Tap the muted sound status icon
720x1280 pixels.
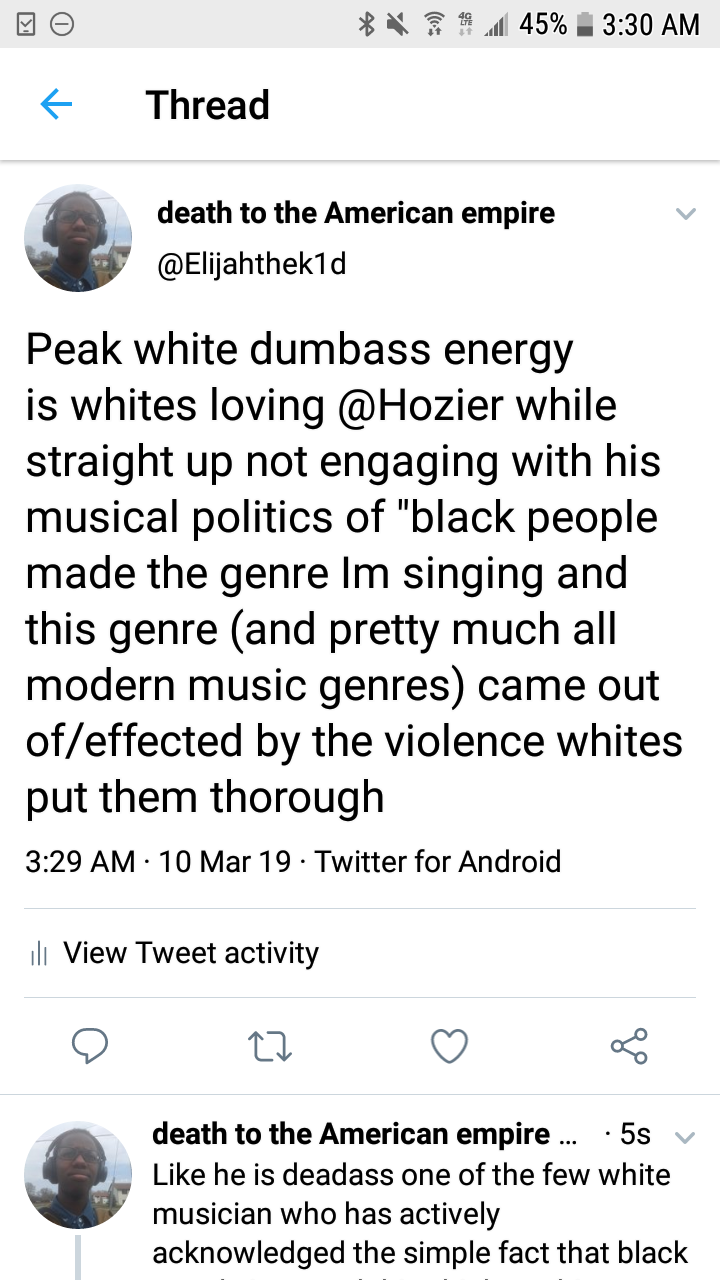[398, 24]
